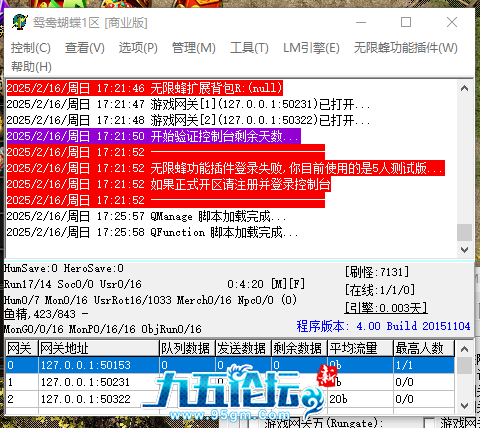Click the application icon in the title bar
The image size is (480, 428).
coord(20,22)
